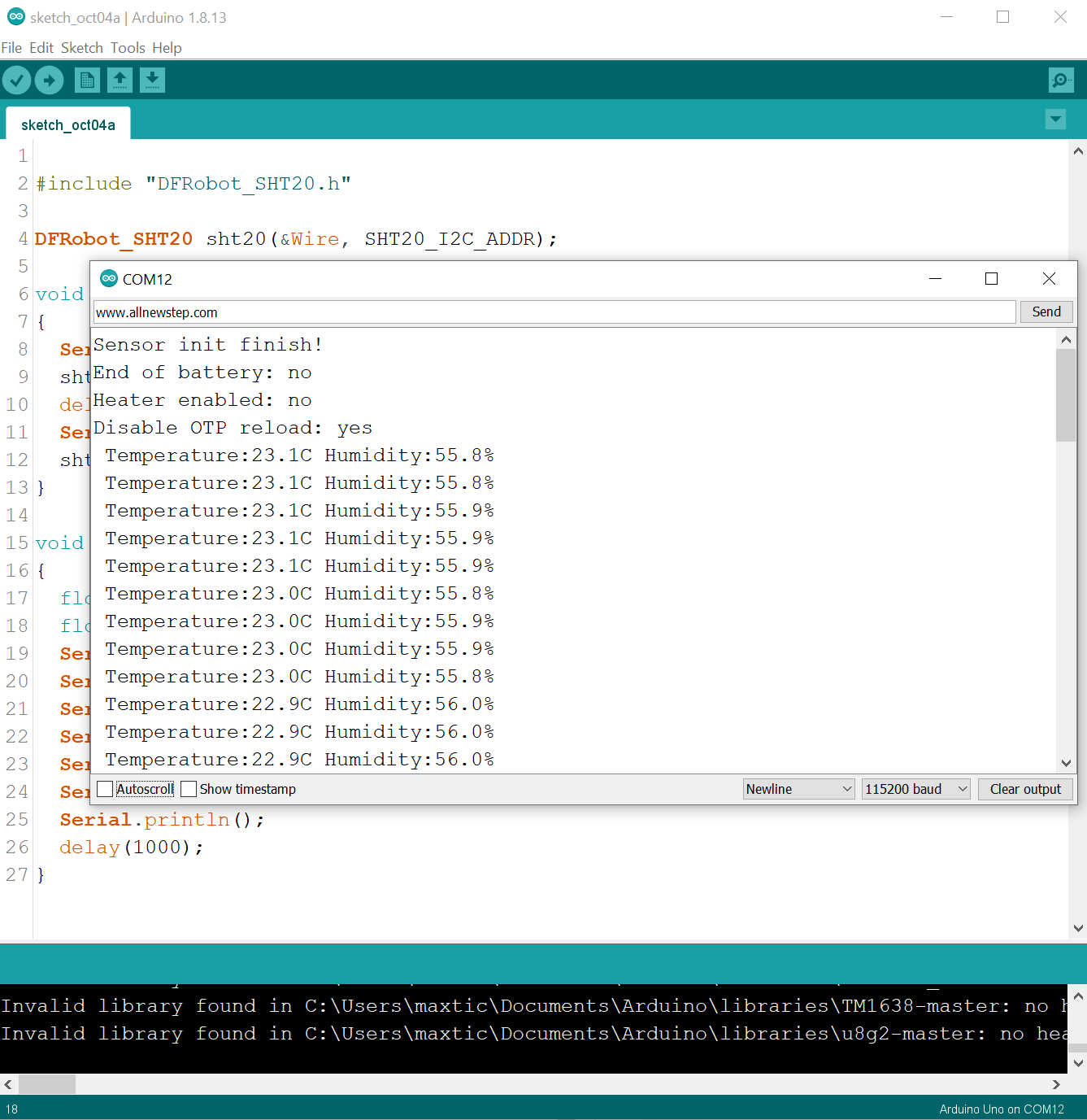Enable the Autoscroll checkbox
1087x1120 pixels.
(105, 789)
